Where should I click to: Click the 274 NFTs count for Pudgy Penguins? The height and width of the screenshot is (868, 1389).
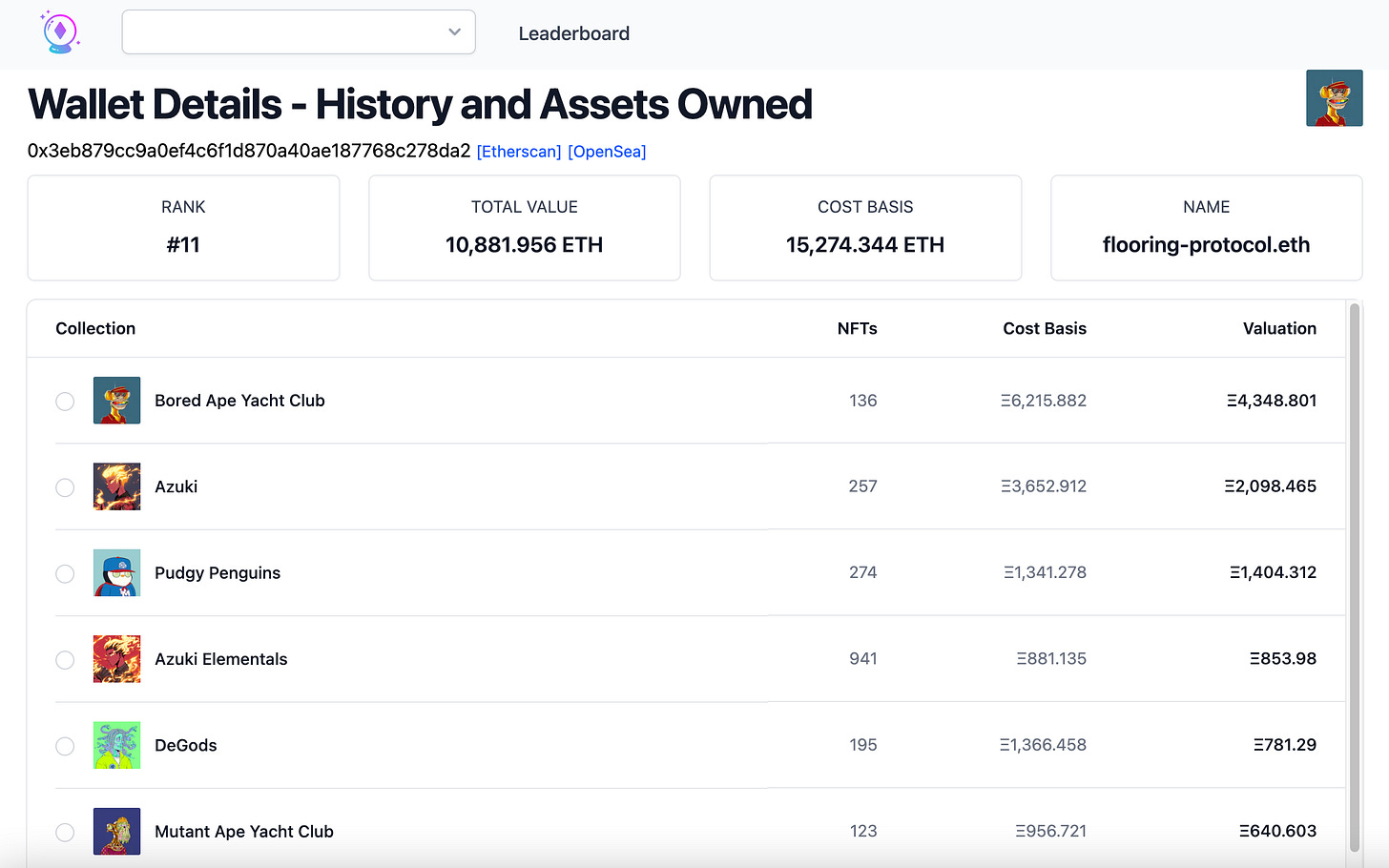point(862,572)
